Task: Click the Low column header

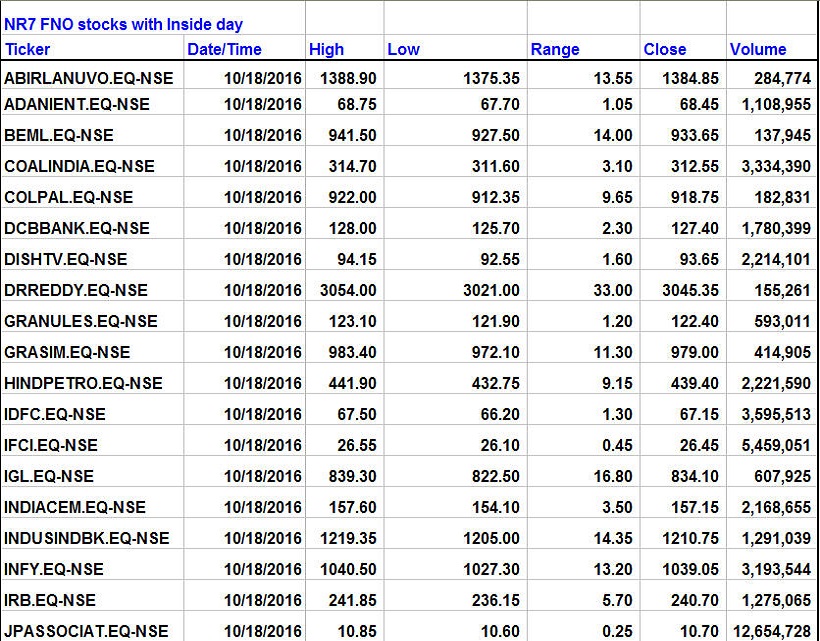Action: click(x=404, y=49)
